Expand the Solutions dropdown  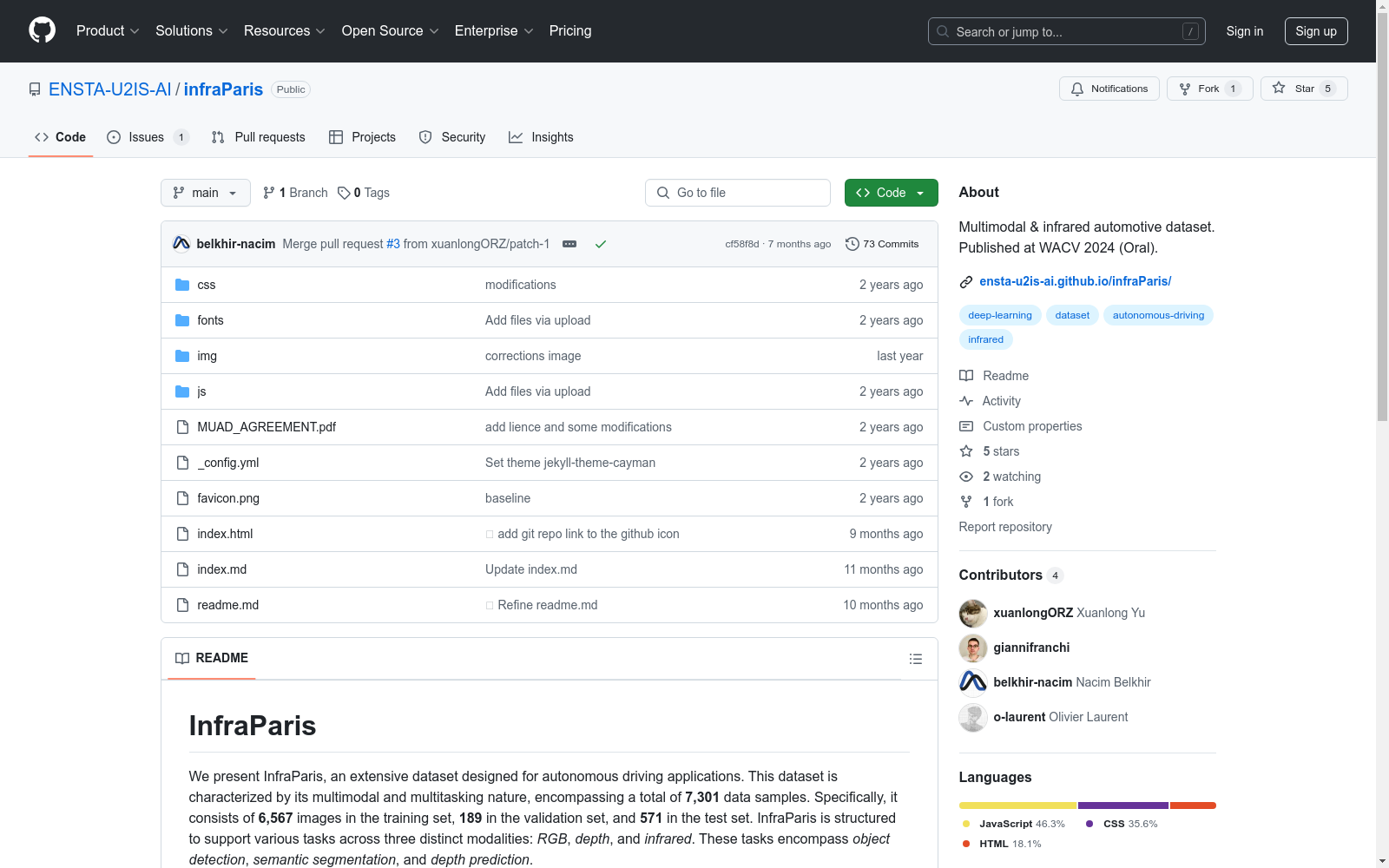click(191, 30)
